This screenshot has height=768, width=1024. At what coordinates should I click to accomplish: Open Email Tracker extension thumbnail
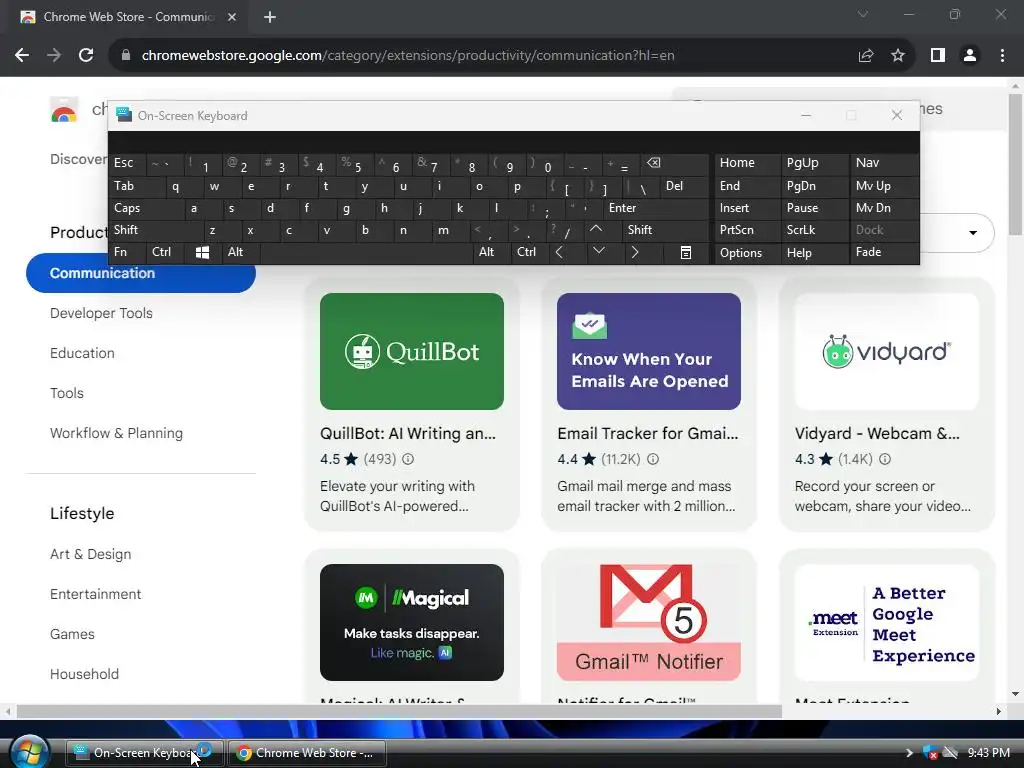(649, 351)
